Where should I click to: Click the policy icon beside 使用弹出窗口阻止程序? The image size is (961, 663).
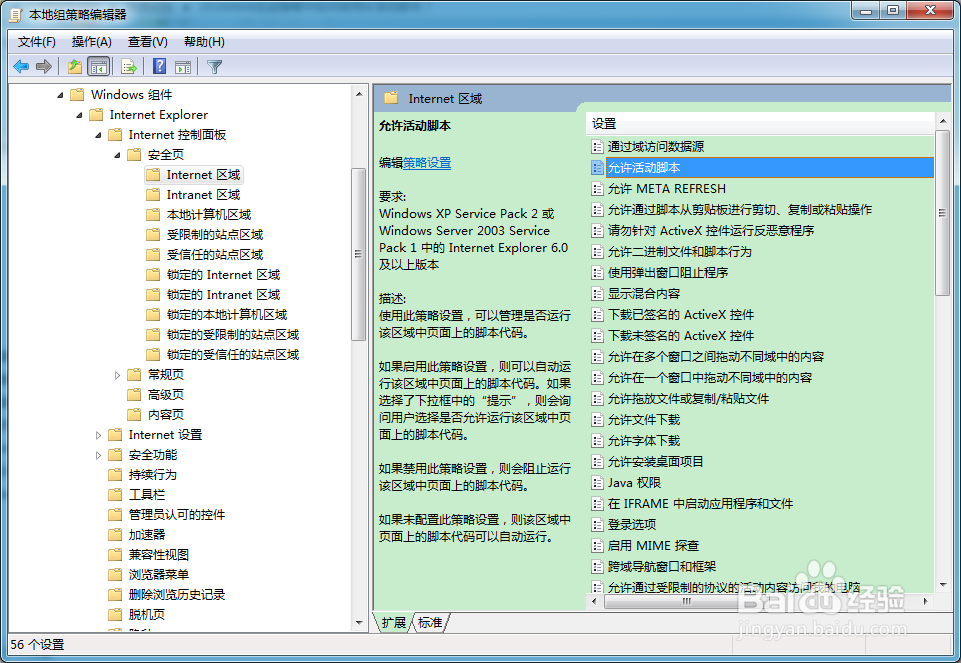point(597,273)
